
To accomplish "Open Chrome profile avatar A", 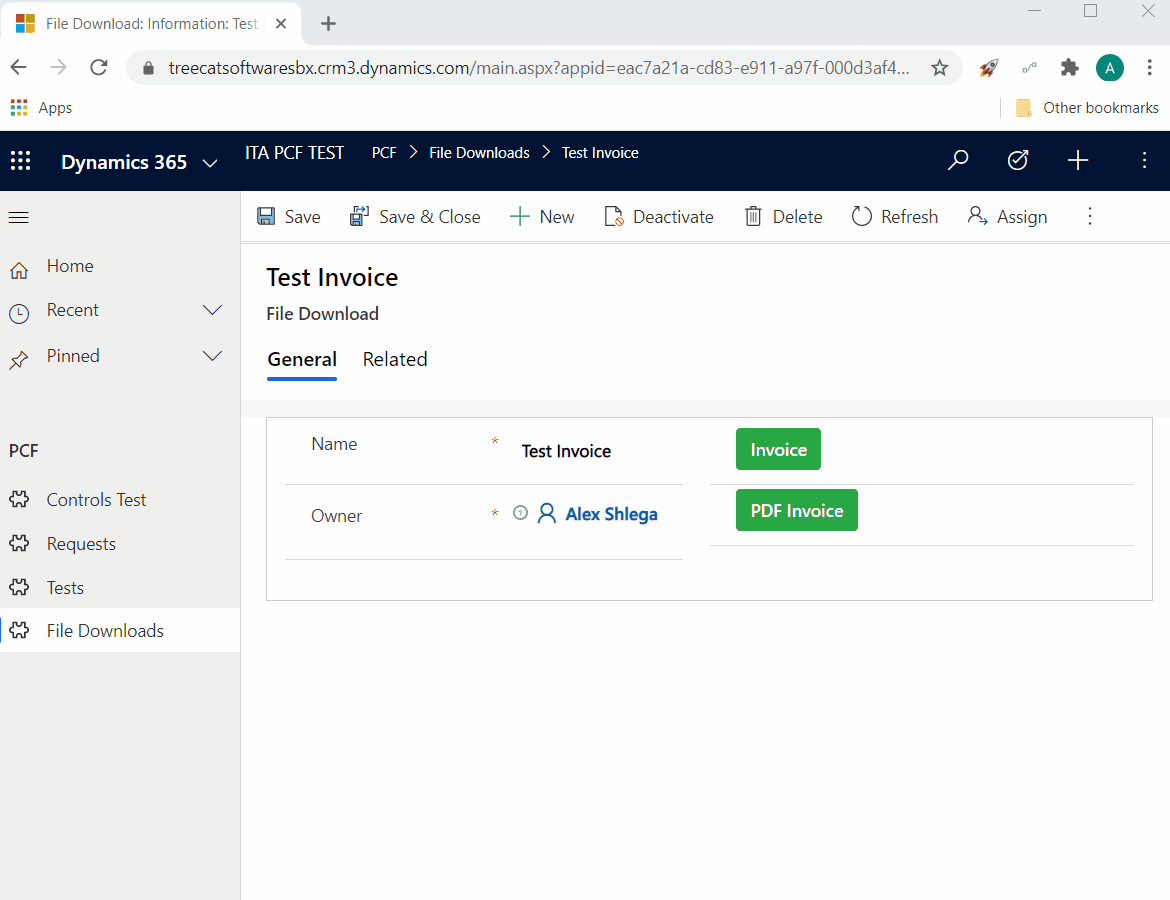I will point(1110,68).
